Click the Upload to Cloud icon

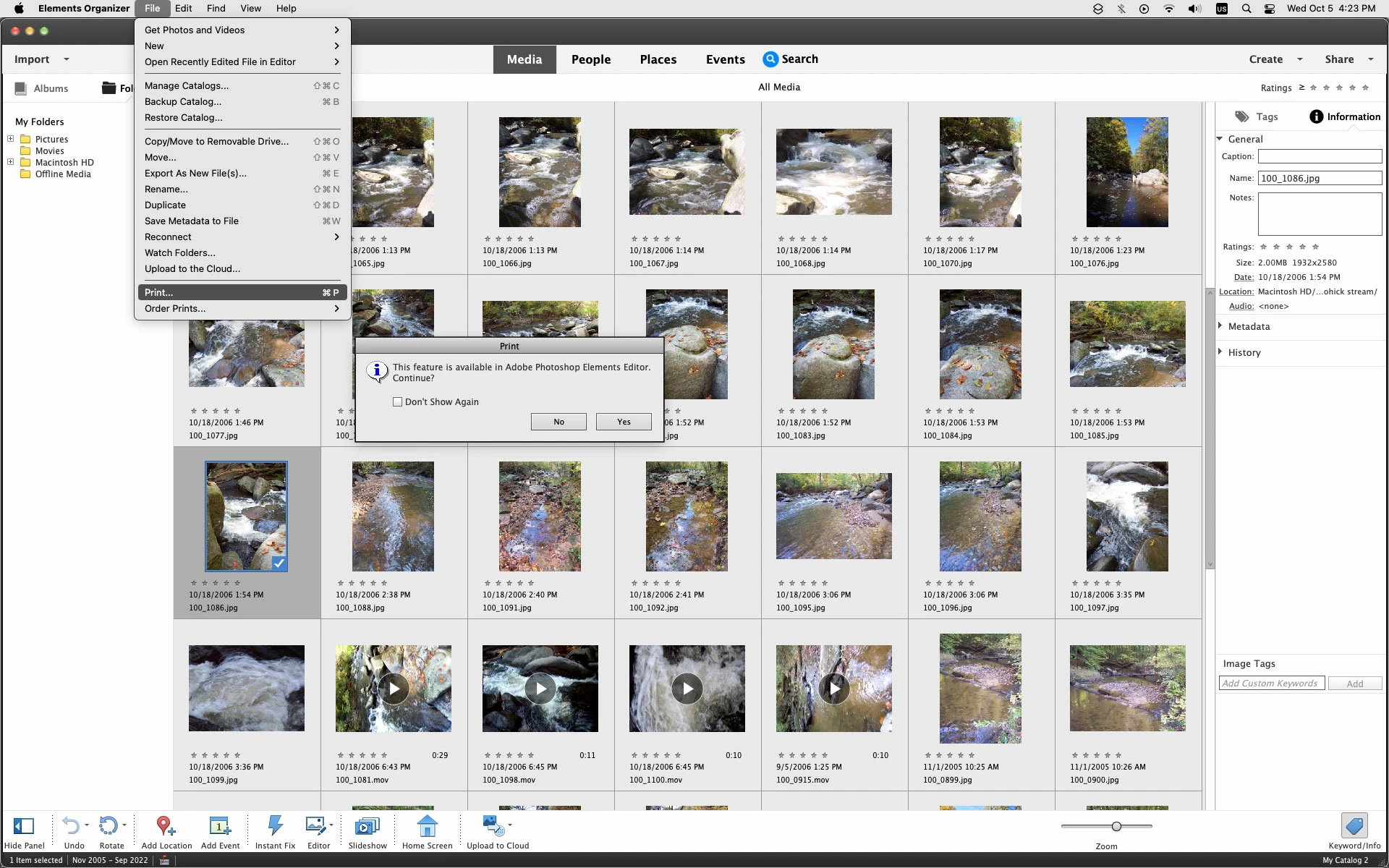coord(494,826)
